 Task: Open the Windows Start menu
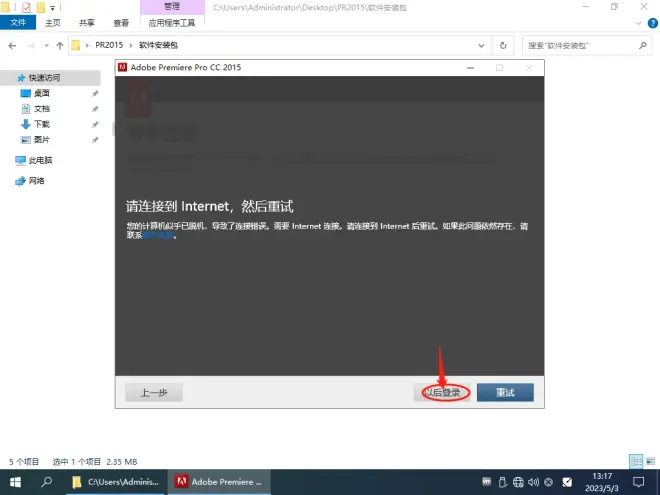tap(15, 481)
